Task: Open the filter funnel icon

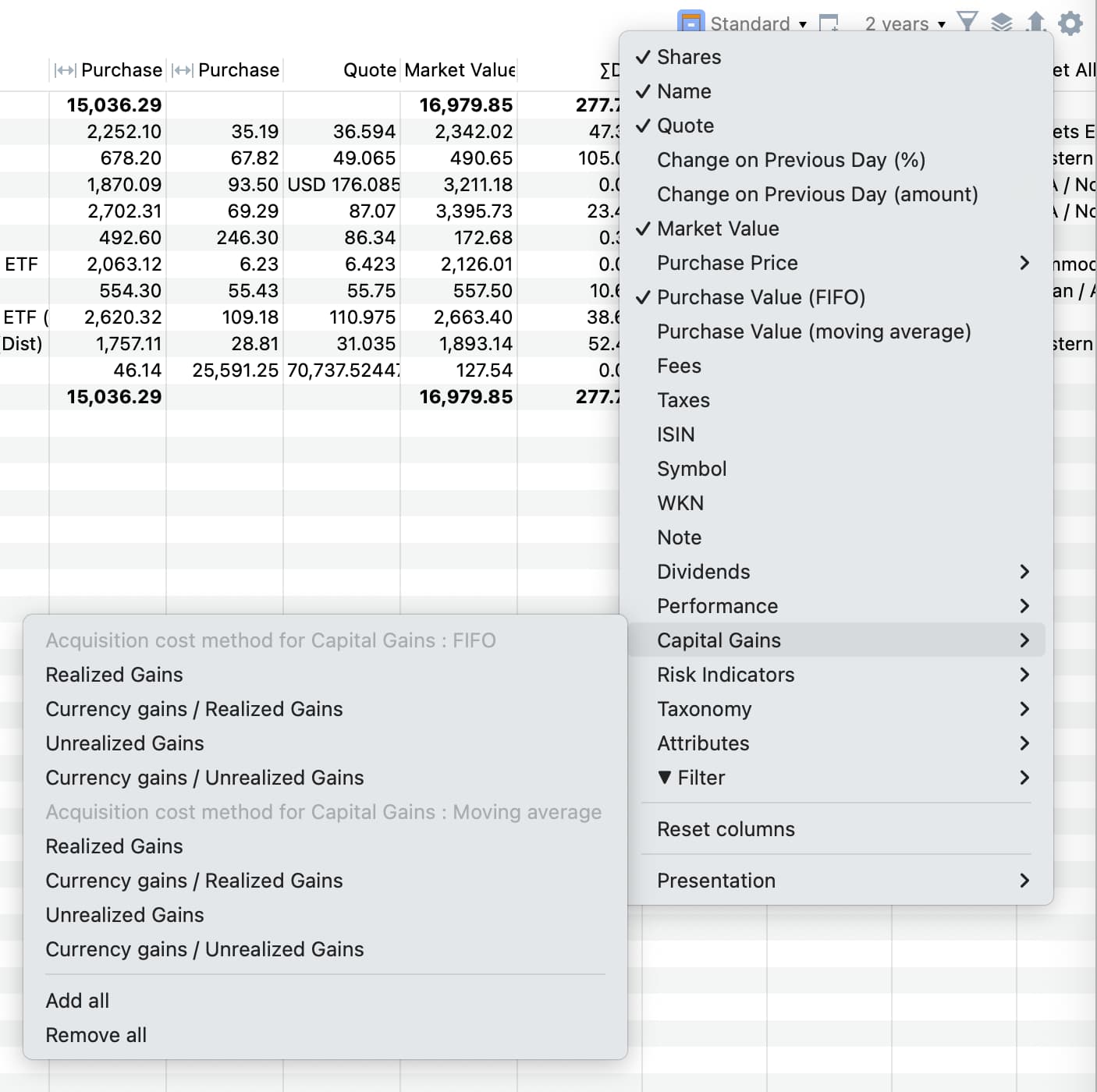Action: (x=967, y=21)
